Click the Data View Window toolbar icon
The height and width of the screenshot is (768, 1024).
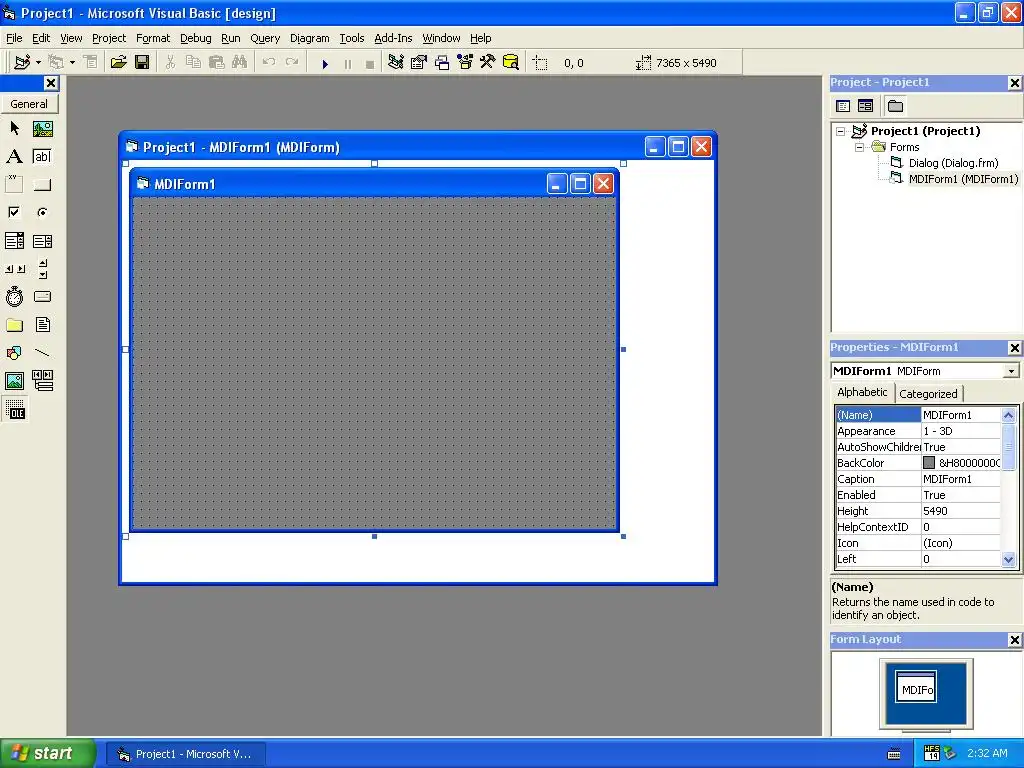[x=511, y=62]
